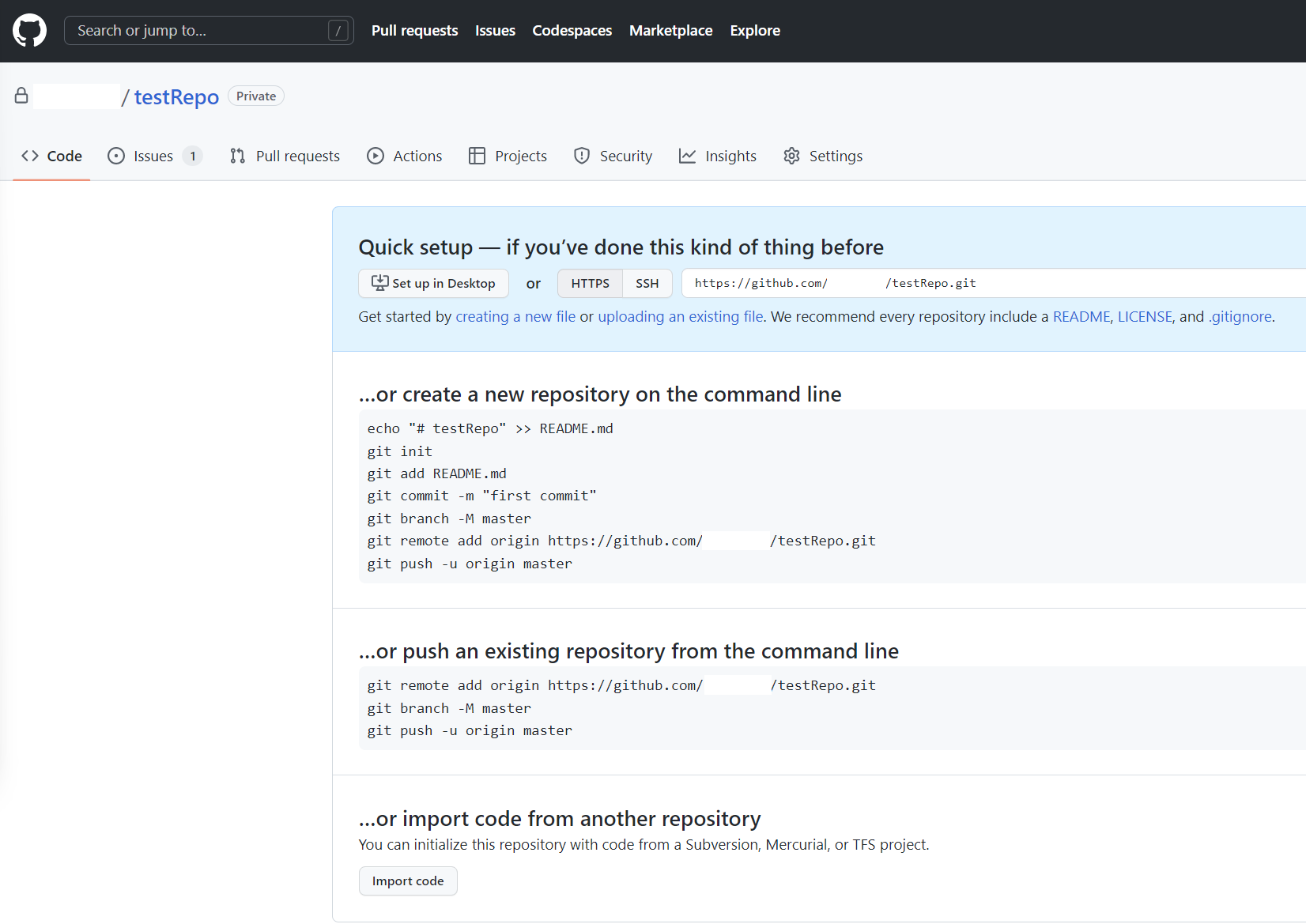Click the Projects table icon

pyautogui.click(x=477, y=156)
